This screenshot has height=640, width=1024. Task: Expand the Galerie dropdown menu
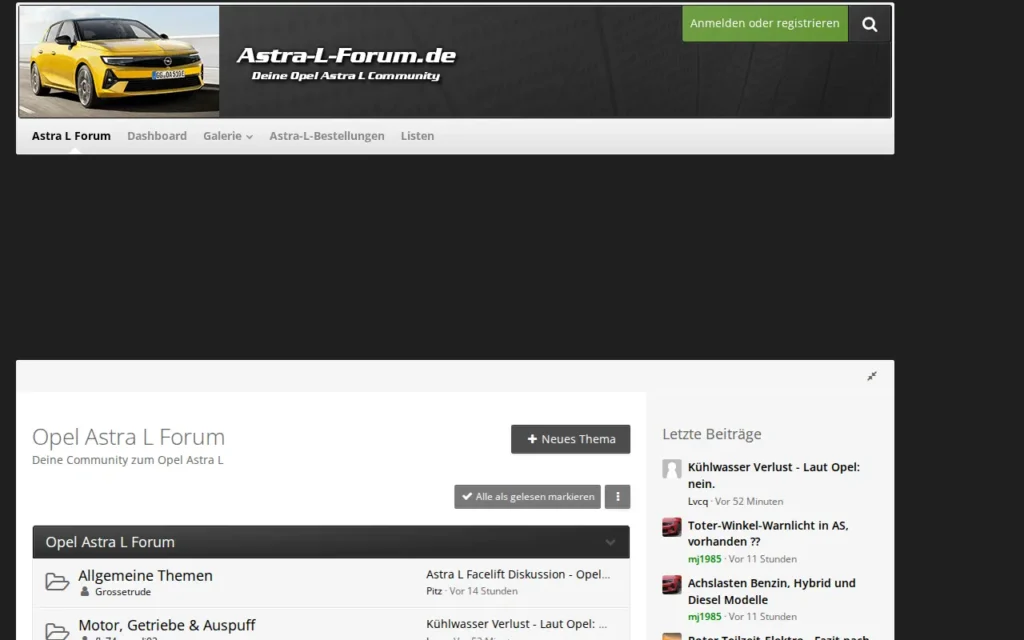227,136
